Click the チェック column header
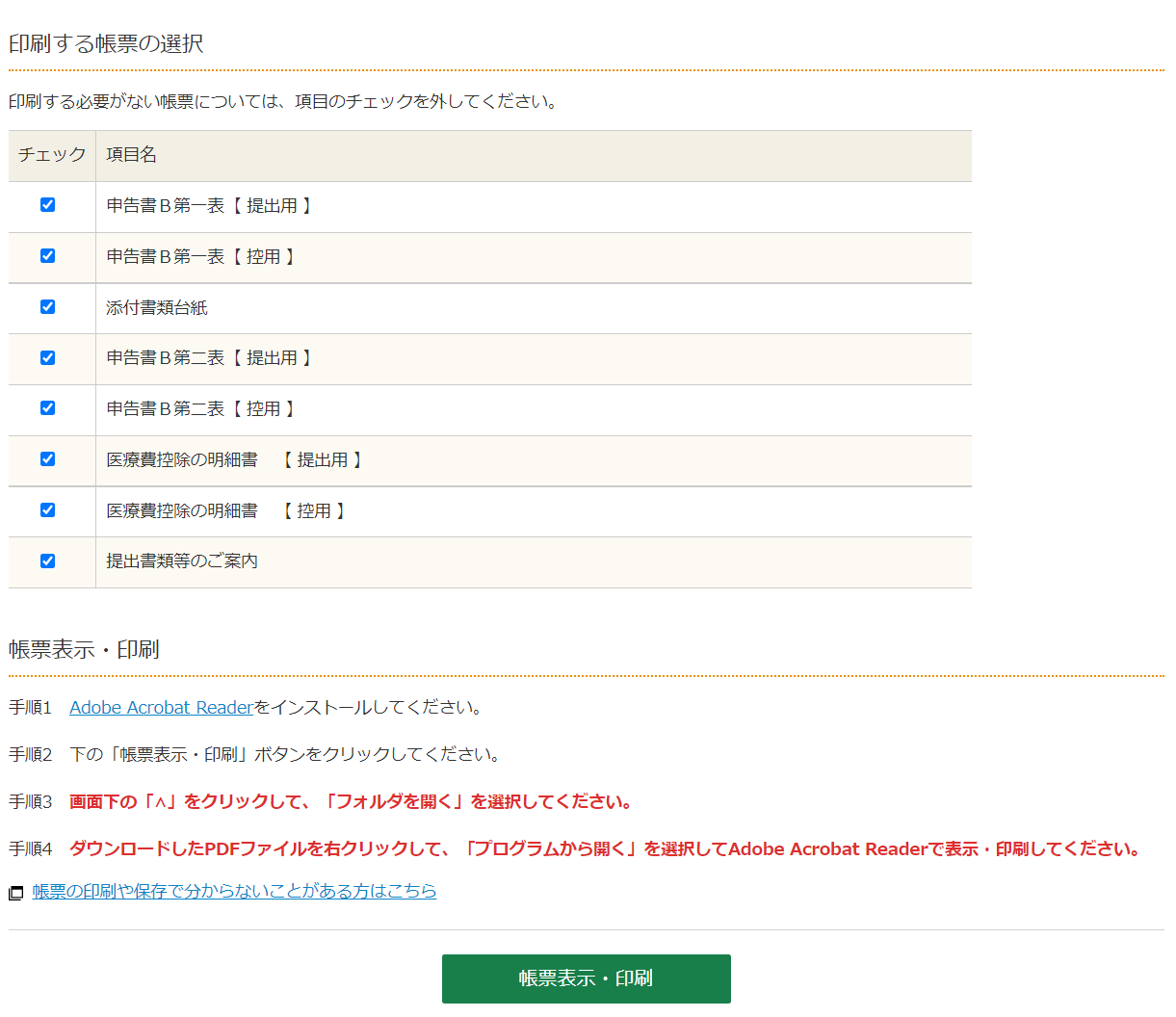The width and height of the screenshot is (1176, 1017). point(52,155)
